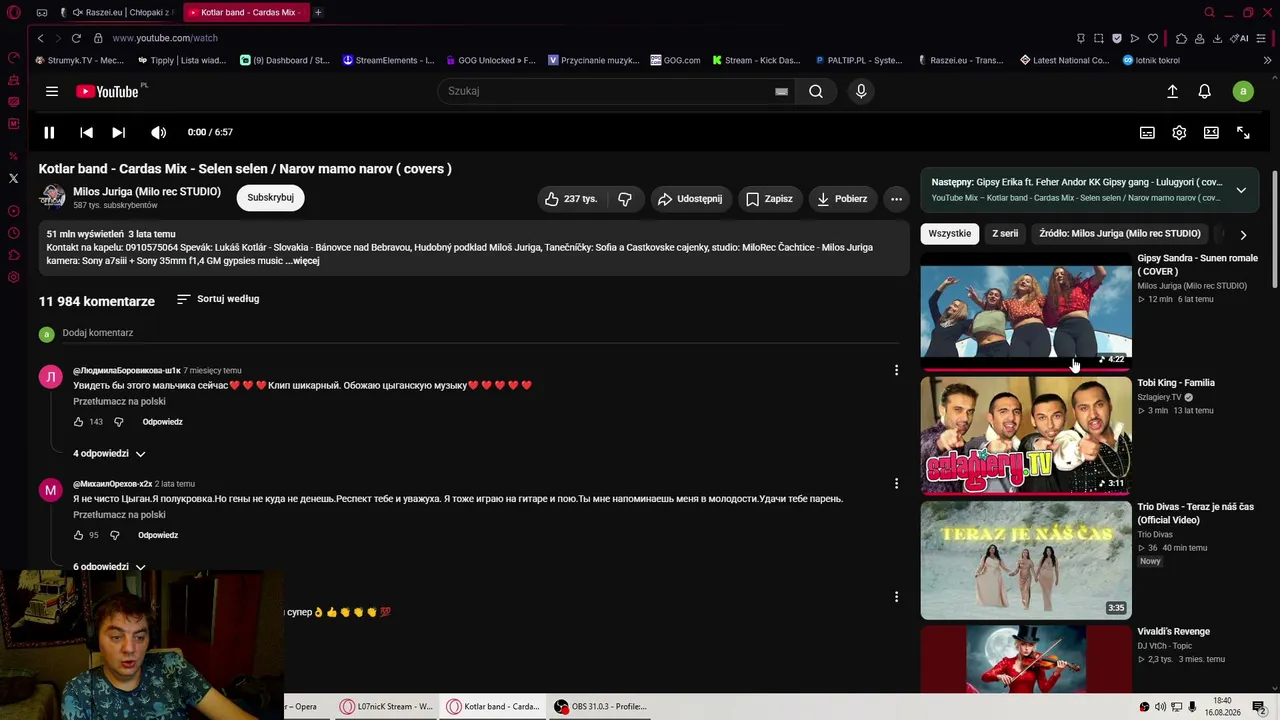Show more filter chips with right arrow

tap(1243, 235)
